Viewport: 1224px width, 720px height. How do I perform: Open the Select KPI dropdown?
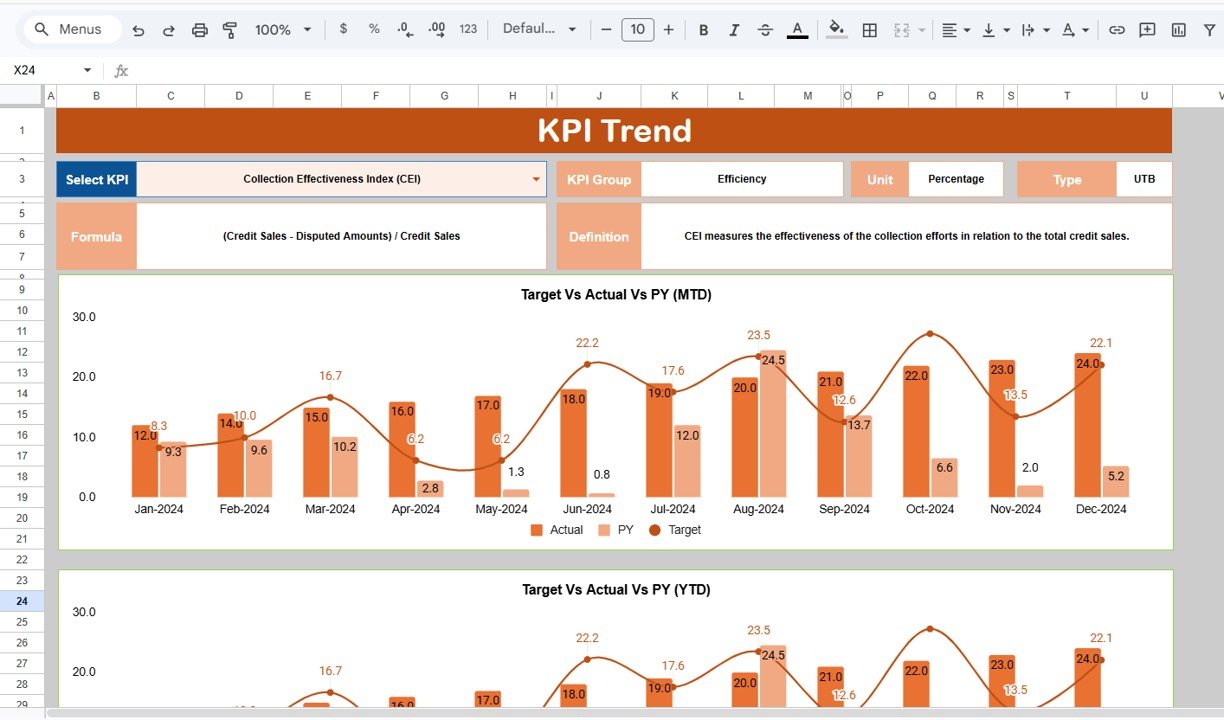click(x=537, y=179)
